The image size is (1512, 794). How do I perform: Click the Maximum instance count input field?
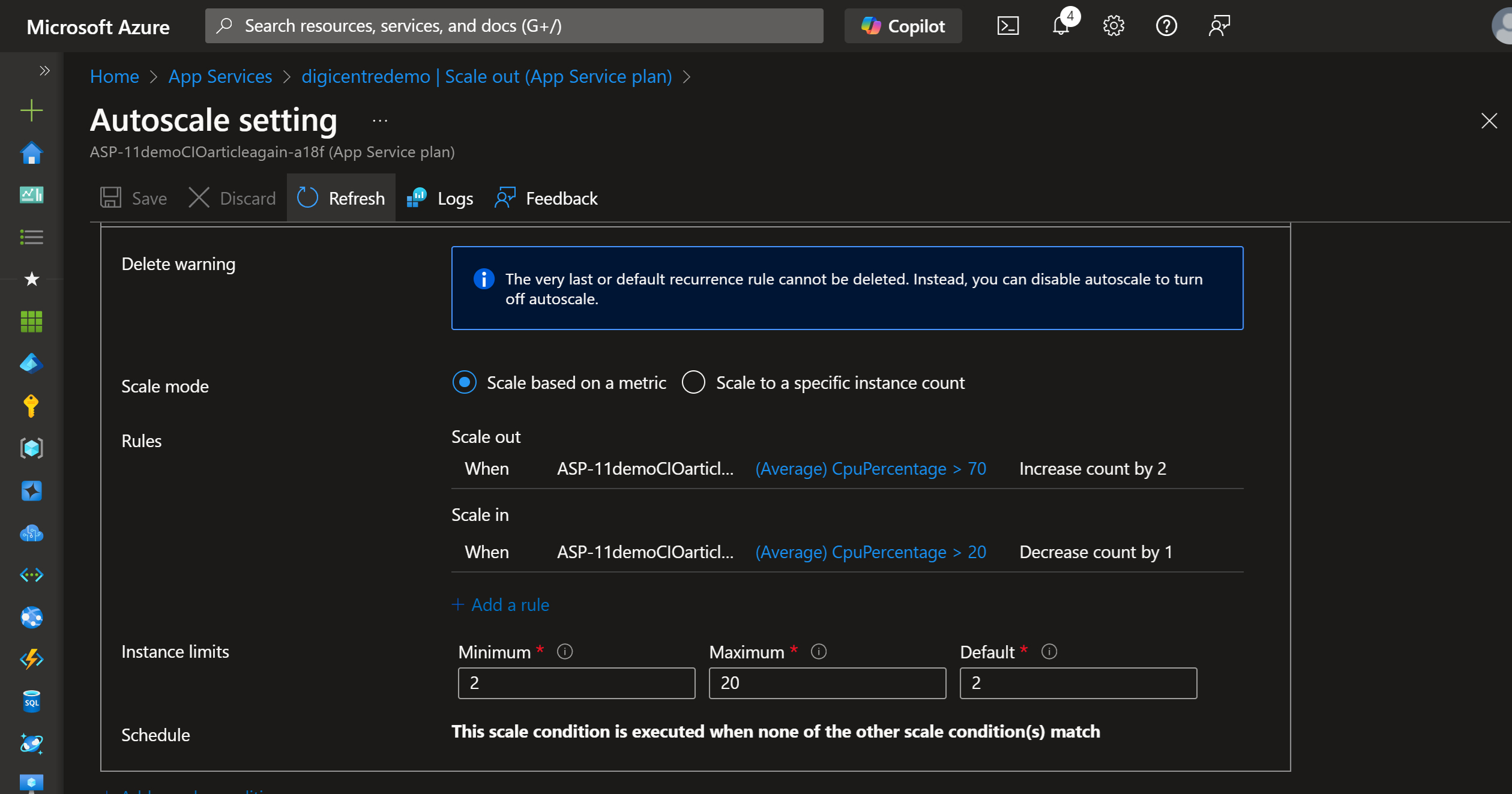826,683
